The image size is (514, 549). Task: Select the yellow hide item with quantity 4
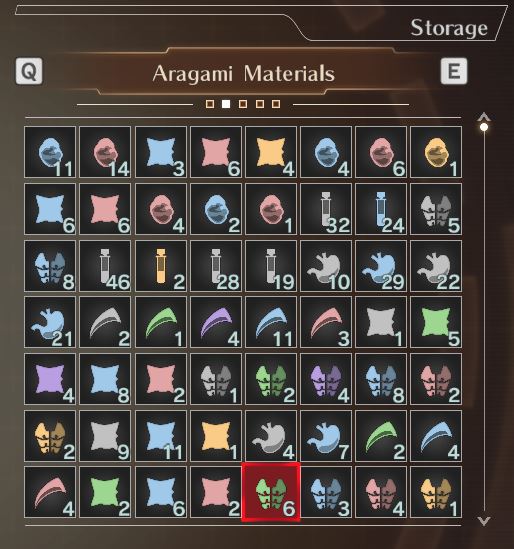(271, 152)
